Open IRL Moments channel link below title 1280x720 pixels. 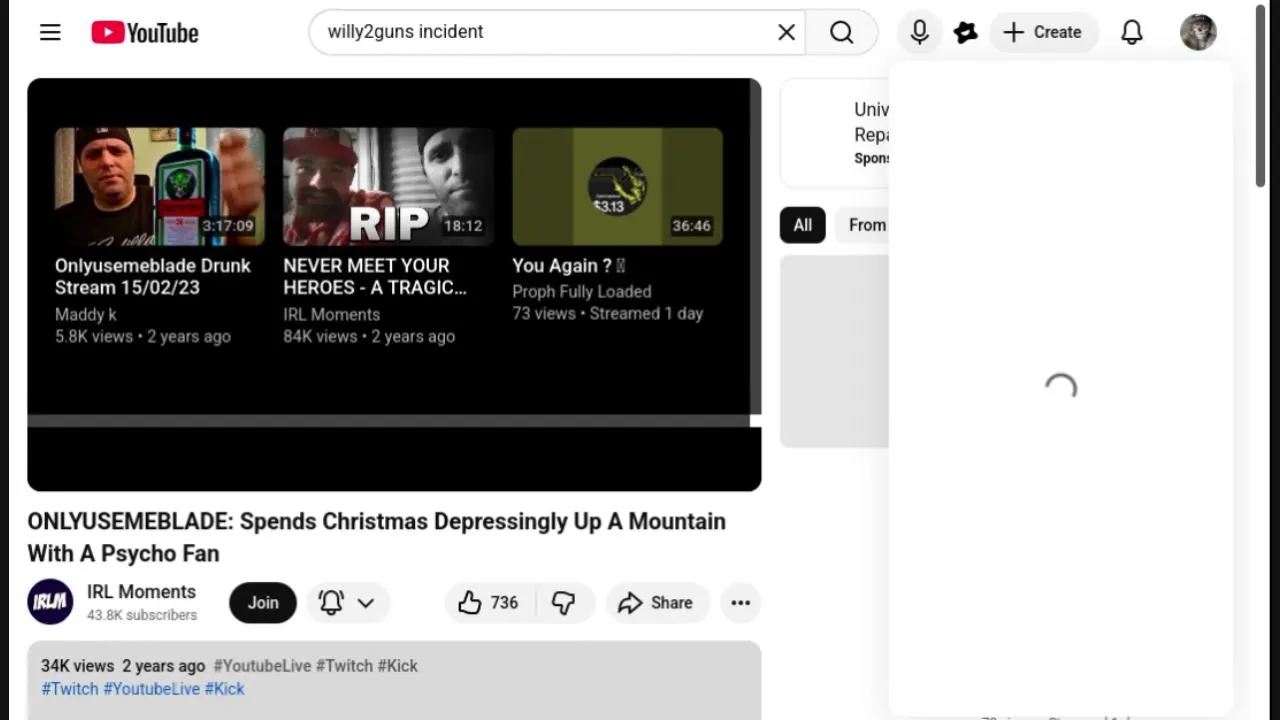point(141,592)
